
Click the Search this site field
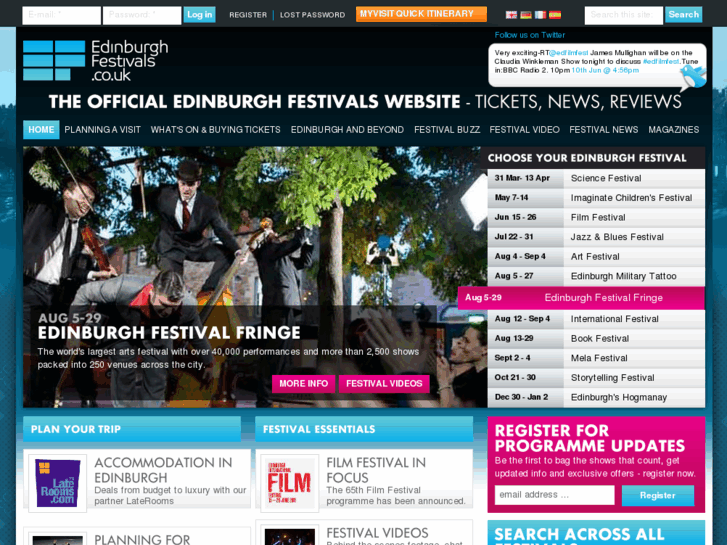624,15
